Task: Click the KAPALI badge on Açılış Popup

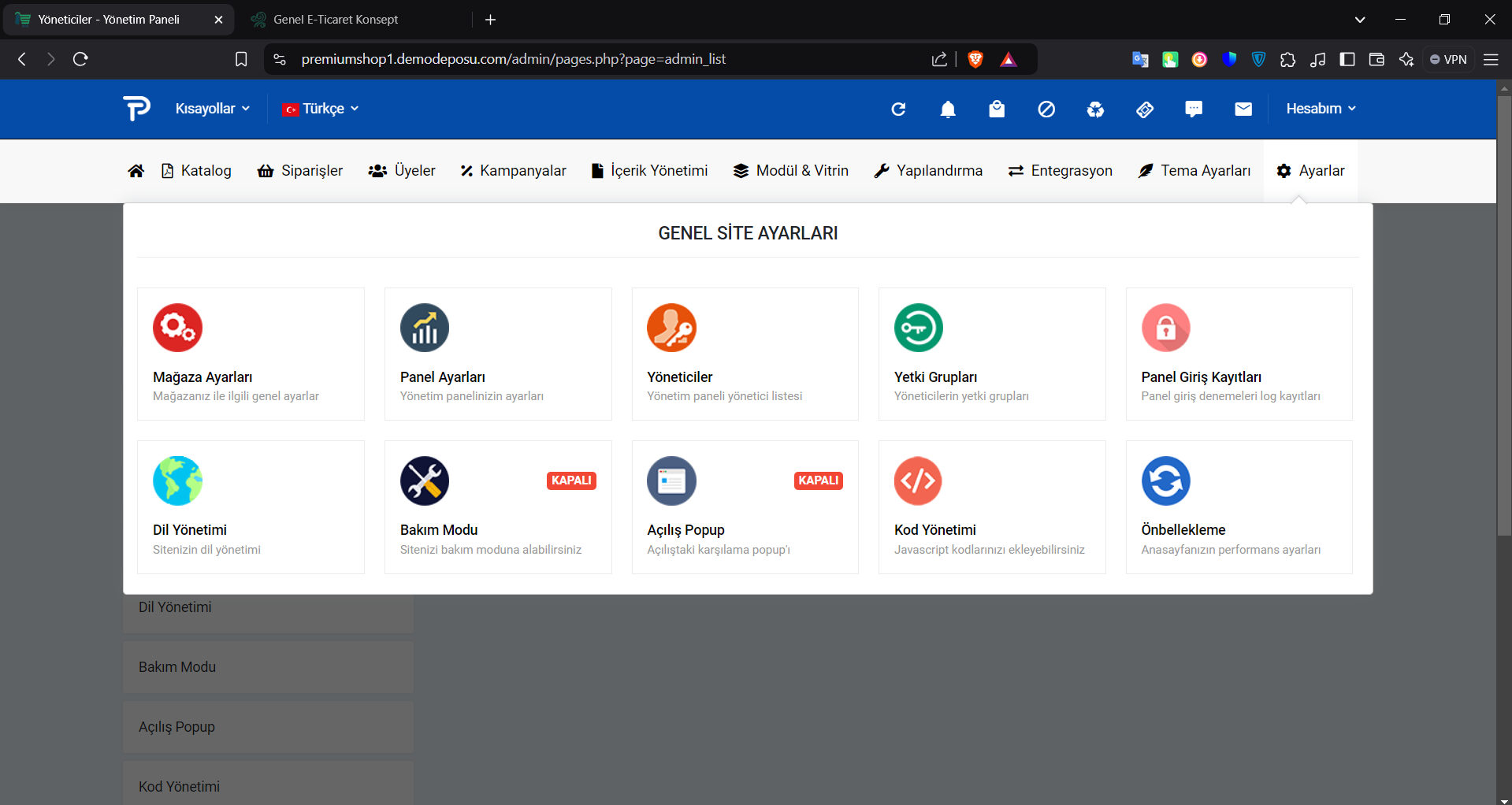Action: (x=818, y=480)
